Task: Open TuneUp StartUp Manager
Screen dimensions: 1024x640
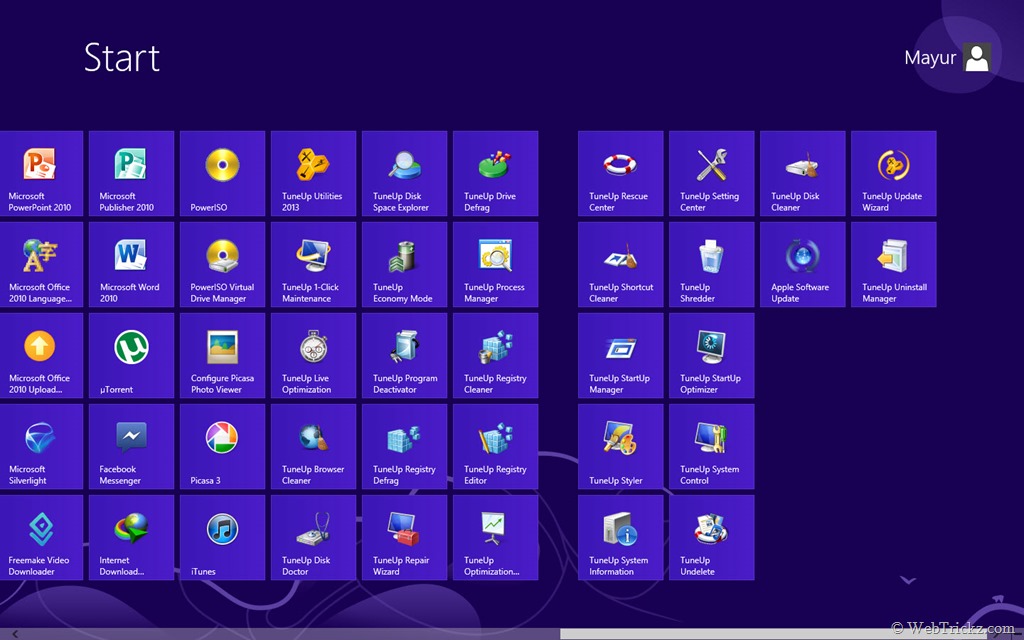Action: pyautogui.click(x=620, y=355)
